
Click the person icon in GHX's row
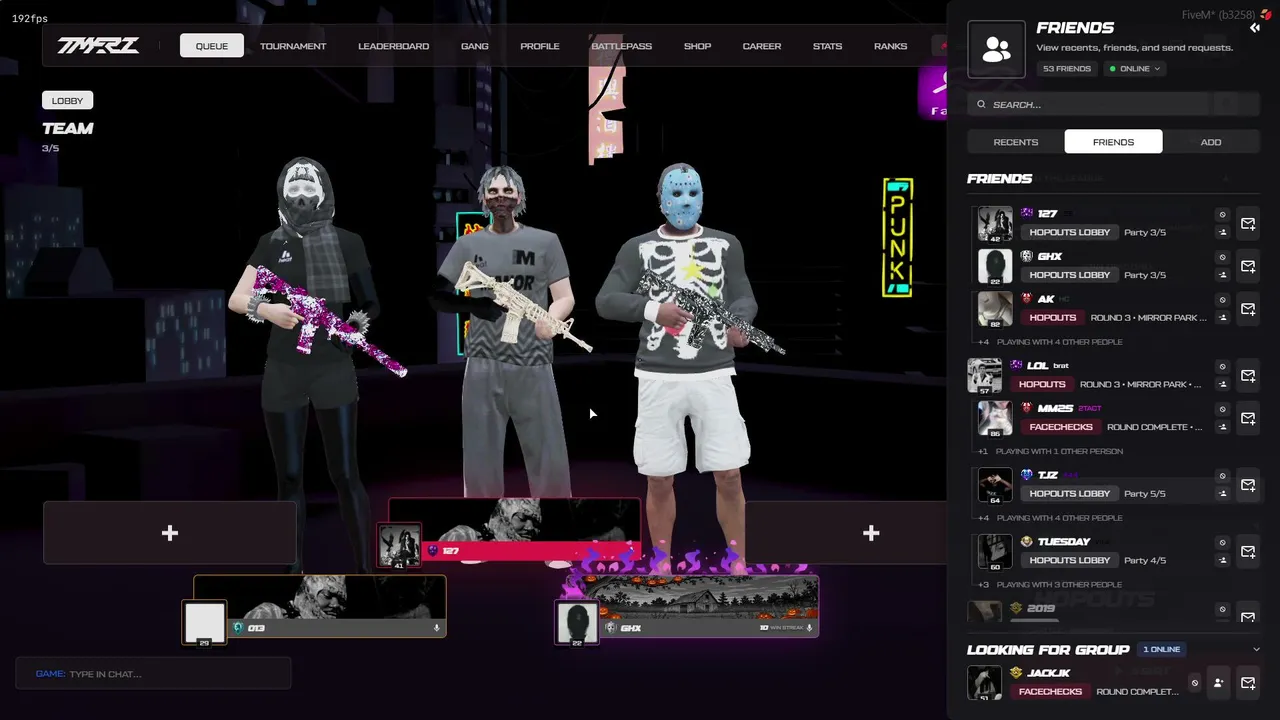point(1222,275)
